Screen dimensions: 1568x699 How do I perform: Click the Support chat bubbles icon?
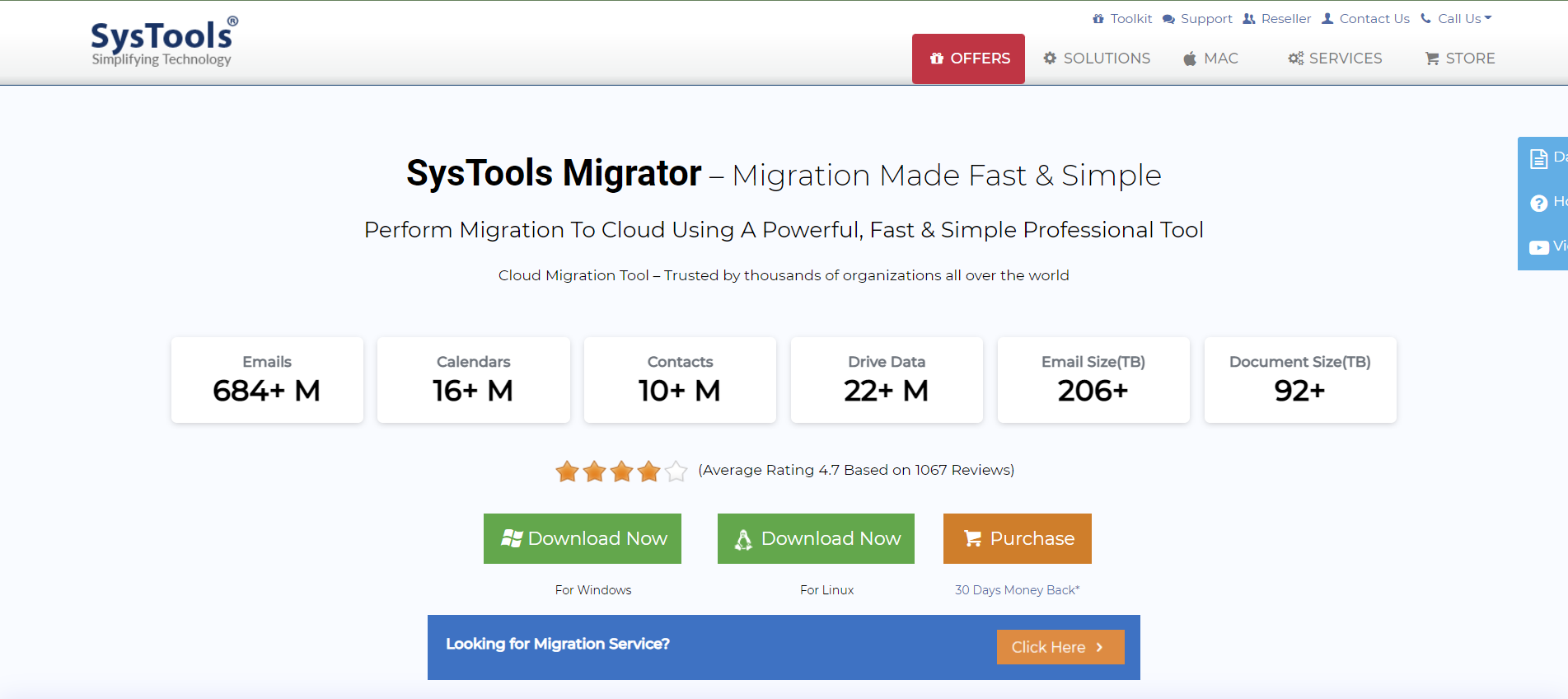click(x=1168, y=19)
